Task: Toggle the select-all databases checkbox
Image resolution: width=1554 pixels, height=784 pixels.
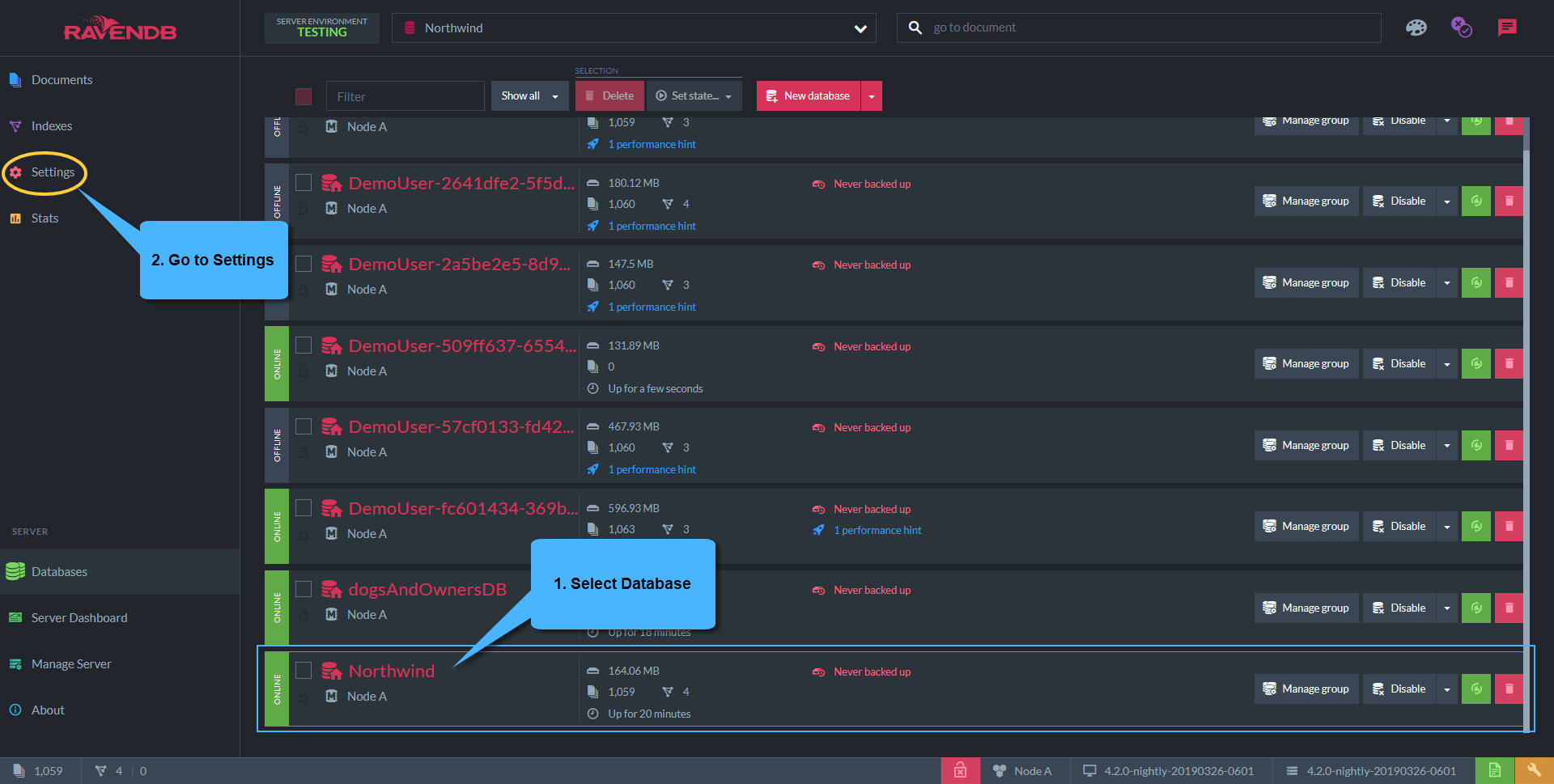Action: pos(304,96)
